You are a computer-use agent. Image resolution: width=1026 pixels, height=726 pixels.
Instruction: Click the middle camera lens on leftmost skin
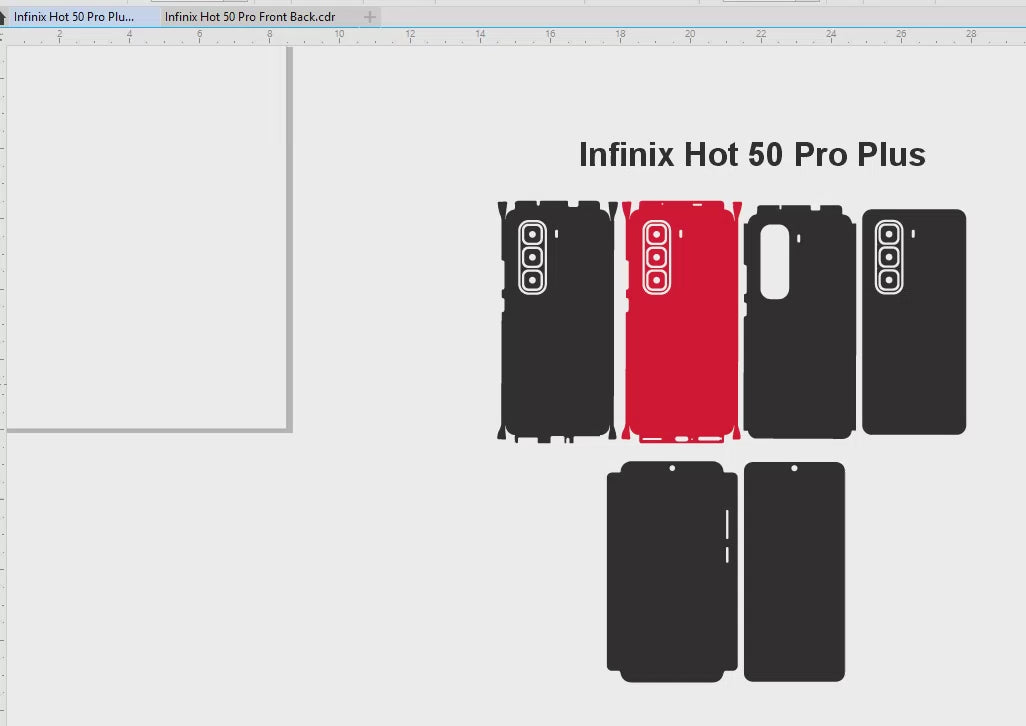(532, 257)
